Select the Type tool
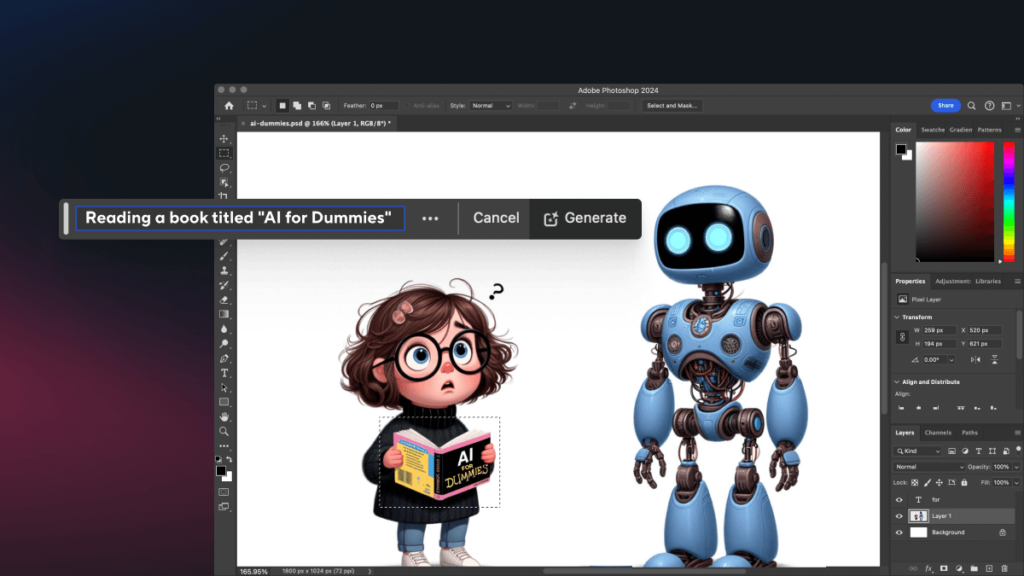The width and height of the screenshot is (1024, 576). pyautogui.click(x=224, y=373)
